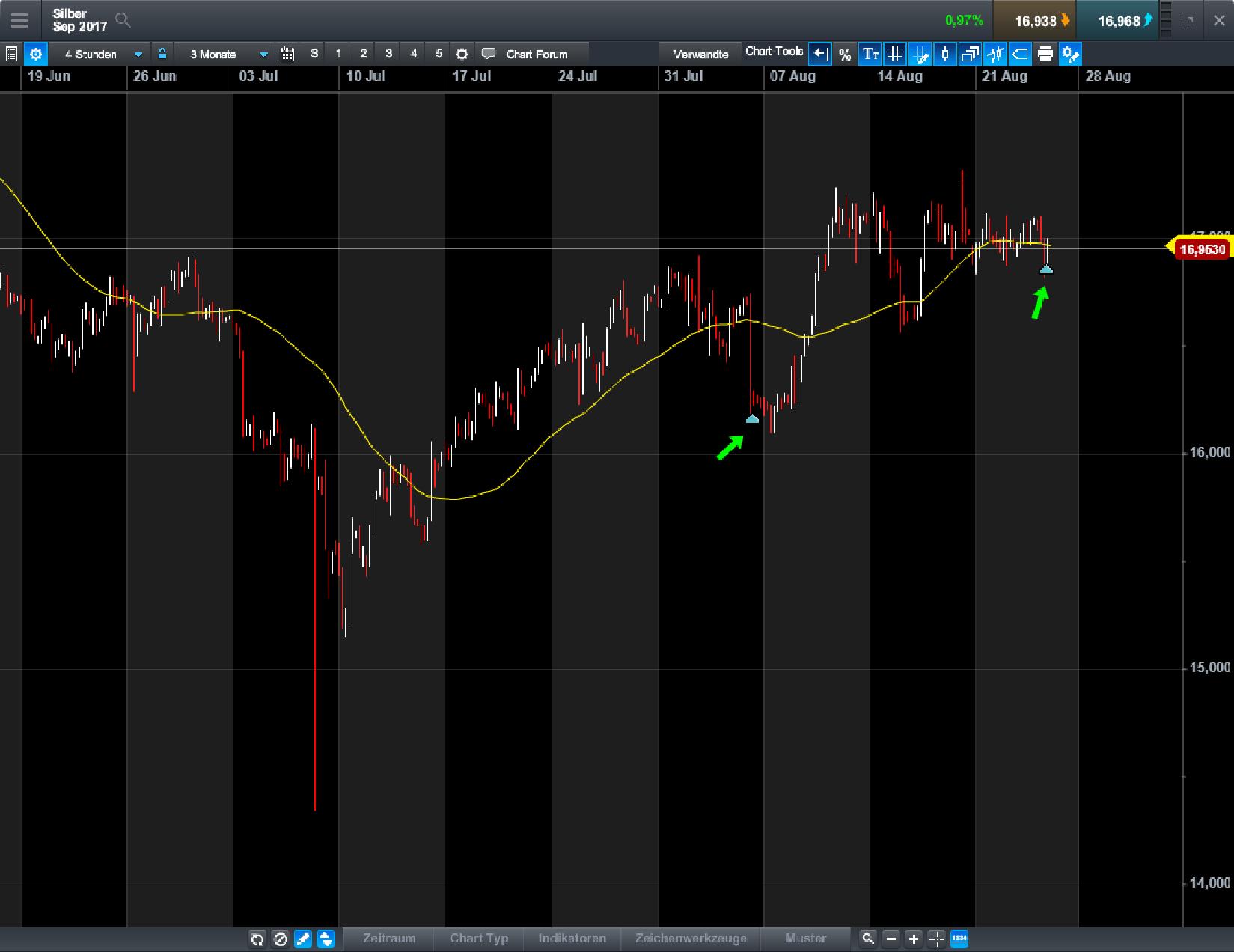Viewport: 1234px width, 952px height.
Task: Click the search icon beside Silber Sep 2017
Action: [x=123, y=20]
